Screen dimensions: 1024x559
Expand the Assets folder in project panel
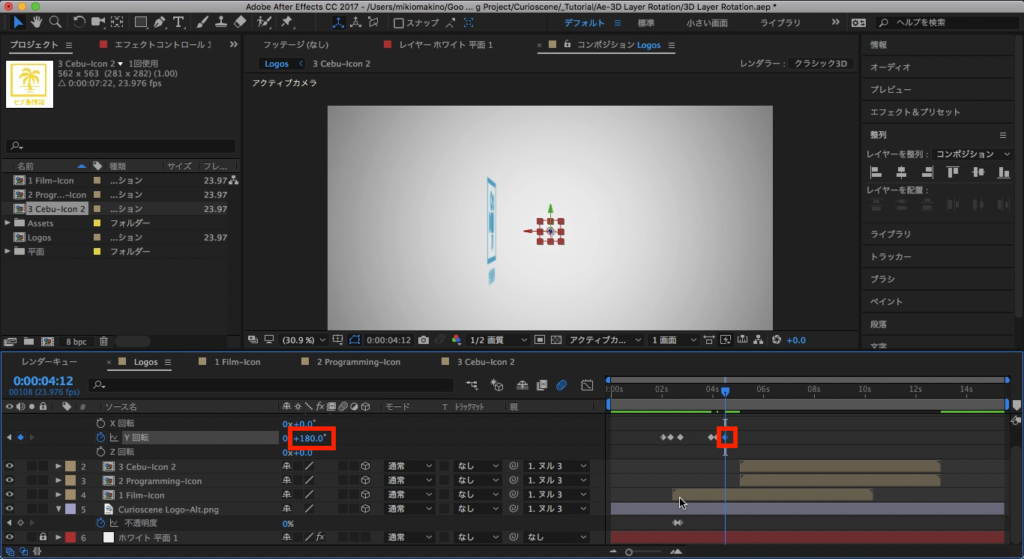click(x=9, y=223)
